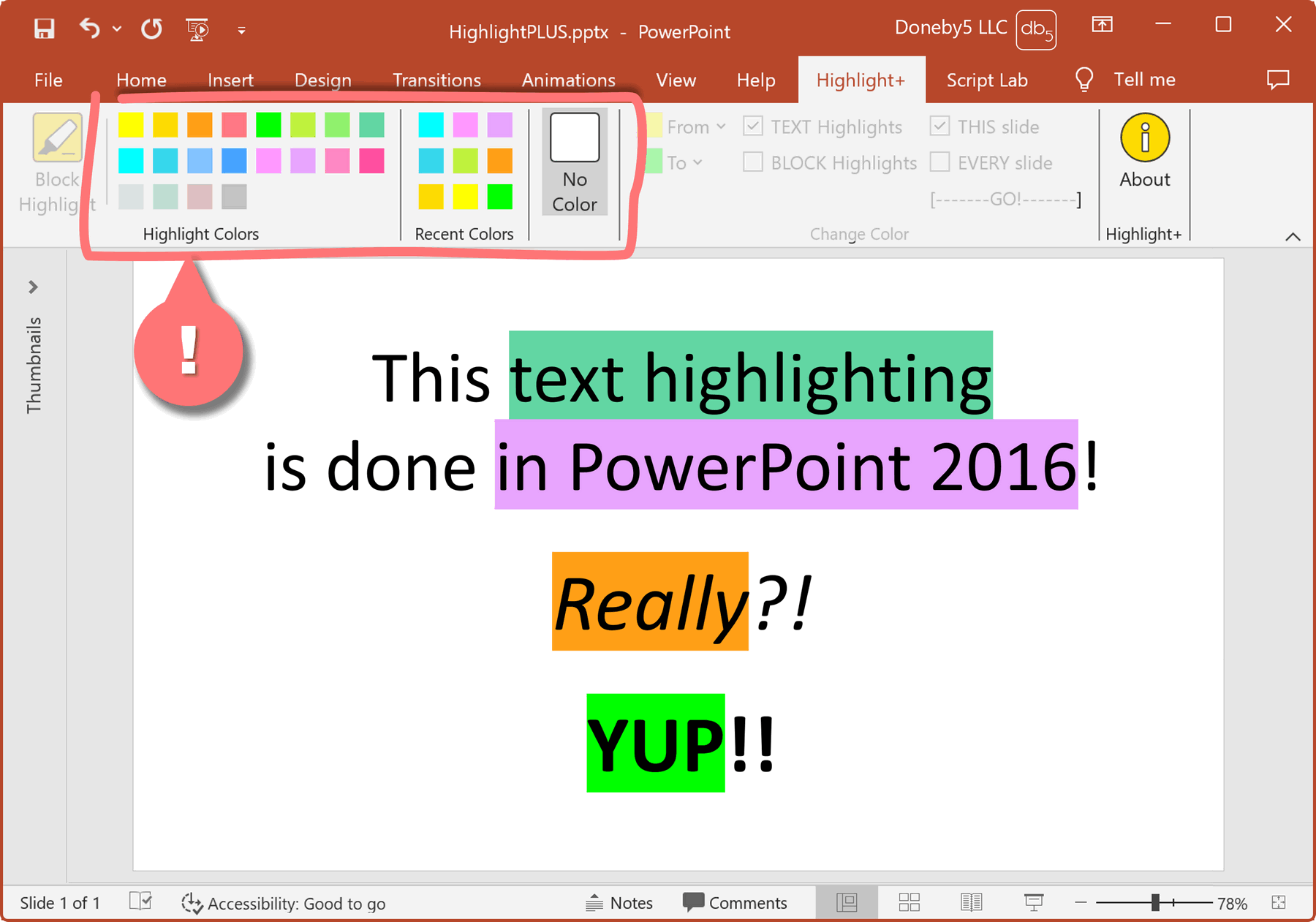This screenshot has height=922, width=1316.
Task: Open the To color dropdown
Action: (676, 162)
